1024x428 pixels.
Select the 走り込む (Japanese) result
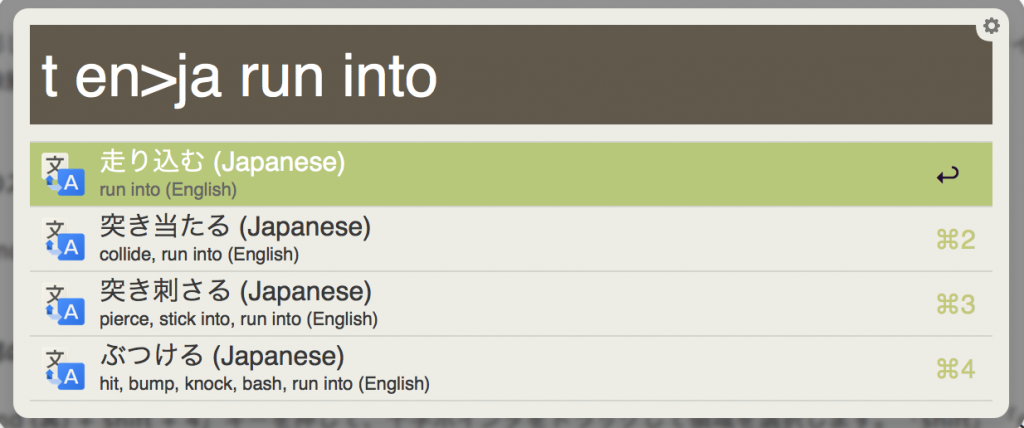click(511, 174)
